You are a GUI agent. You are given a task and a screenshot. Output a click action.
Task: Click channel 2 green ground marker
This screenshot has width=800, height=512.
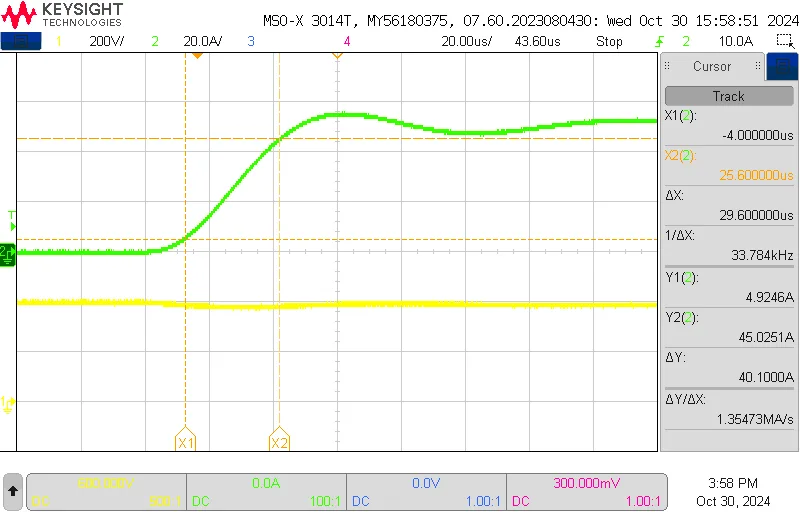click(x=7, y=255)
